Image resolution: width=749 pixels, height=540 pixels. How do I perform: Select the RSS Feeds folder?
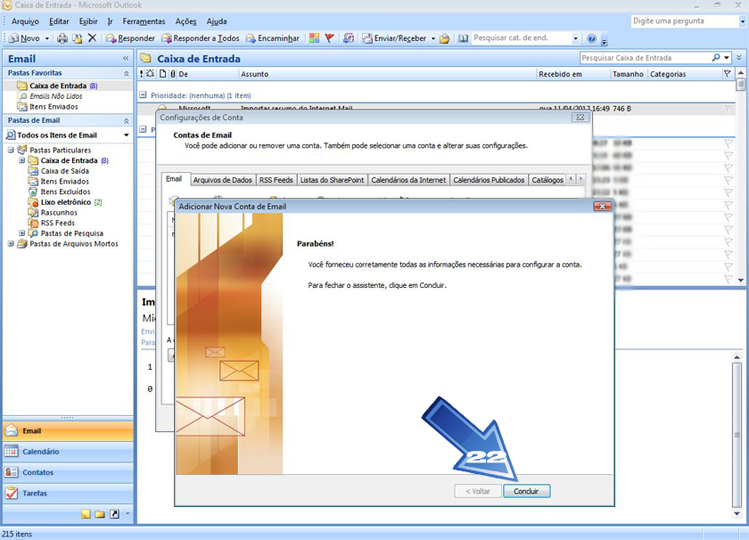[x=52, y=223]
